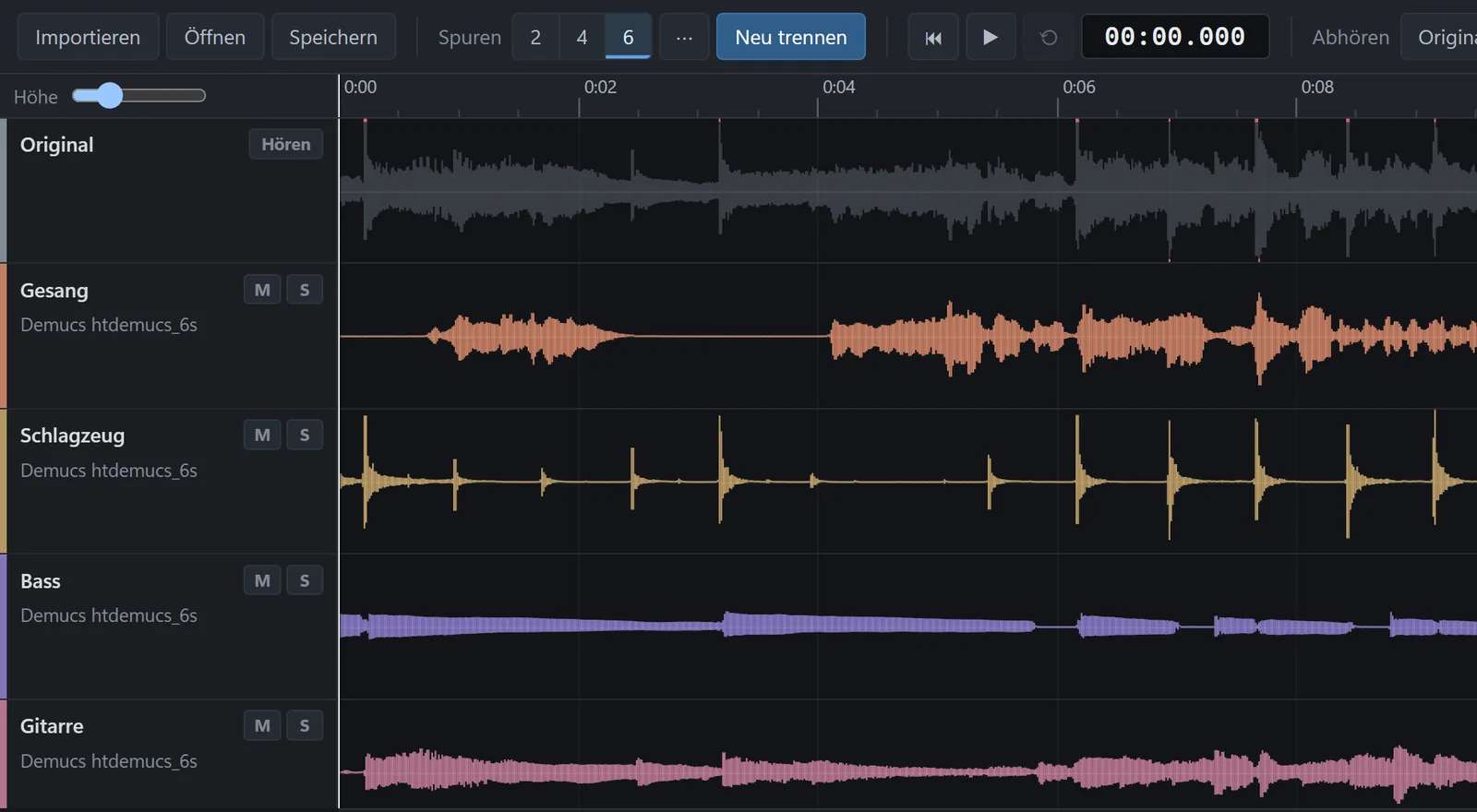Screen dimensions: 1477x812
Task: Mute the Gesang track
Action: pos(262,290)
